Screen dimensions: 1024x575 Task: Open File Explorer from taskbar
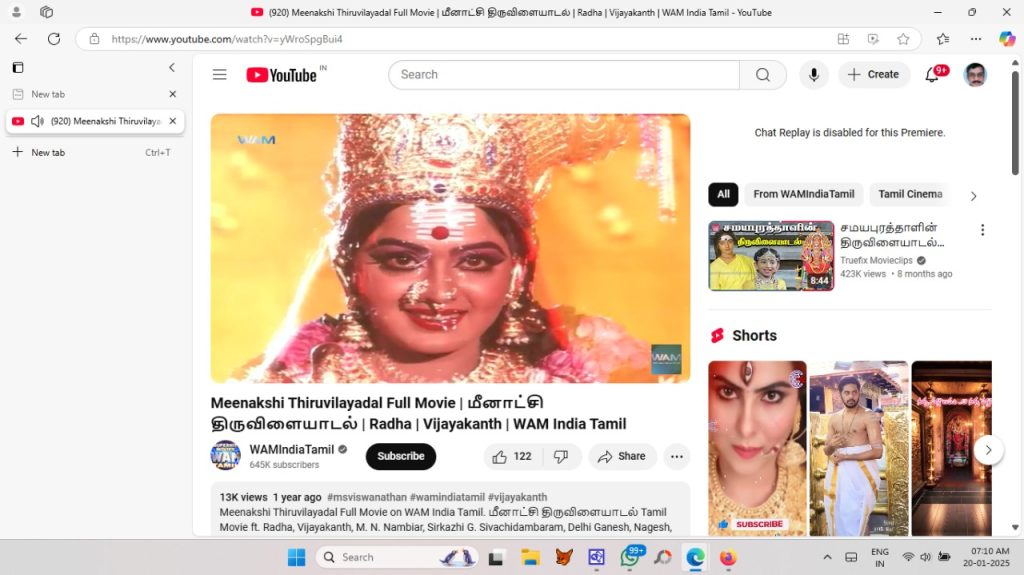(530, 557)
